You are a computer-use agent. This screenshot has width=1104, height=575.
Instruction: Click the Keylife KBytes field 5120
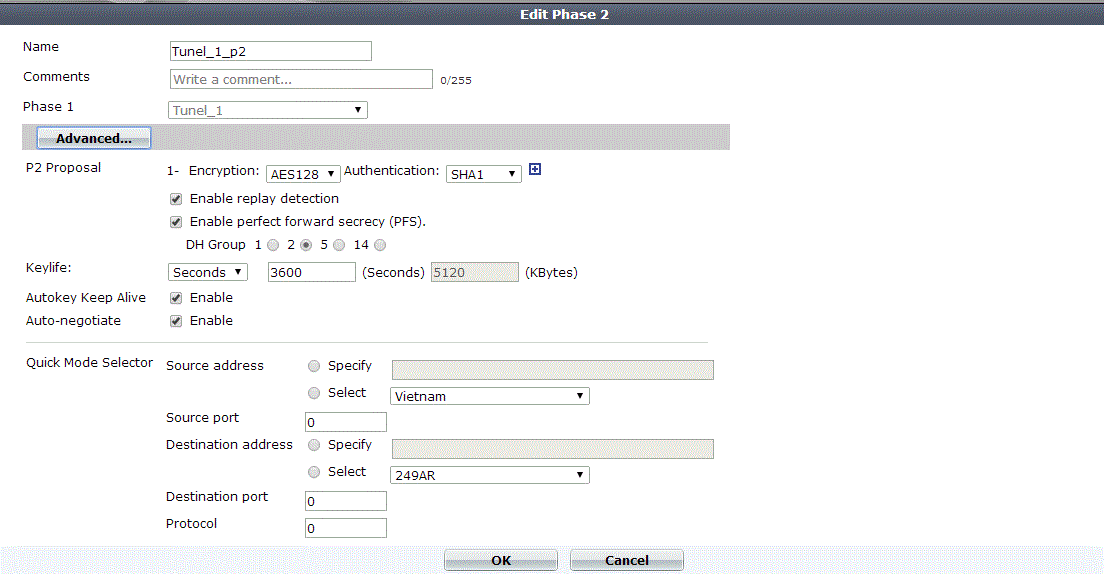pyautogui.click(x=475, y=272)
